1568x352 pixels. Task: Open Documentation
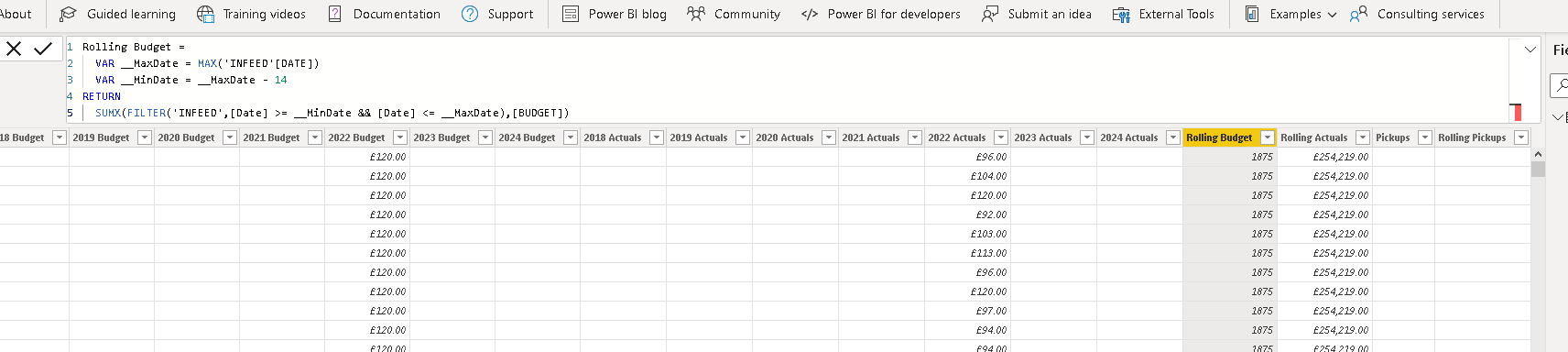384,14
